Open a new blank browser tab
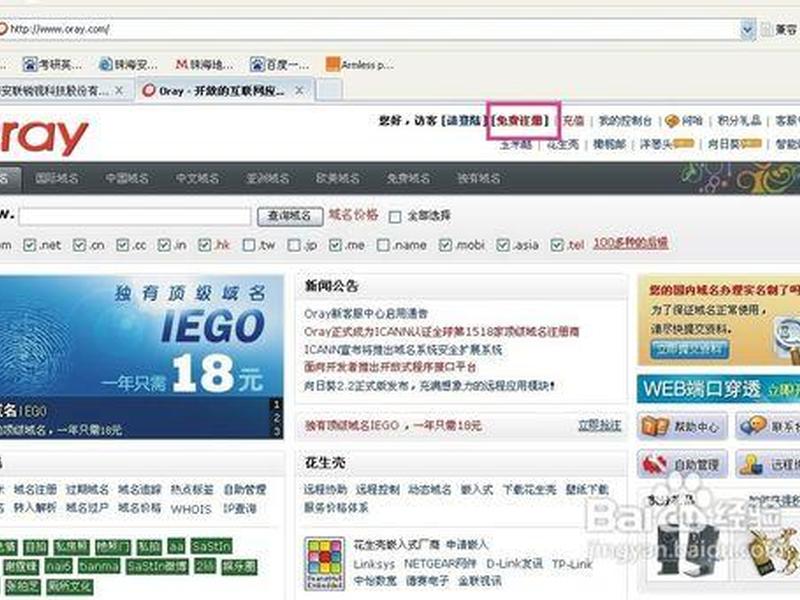The height and width of the screenshot is (600, 800). tap(330, 90)
